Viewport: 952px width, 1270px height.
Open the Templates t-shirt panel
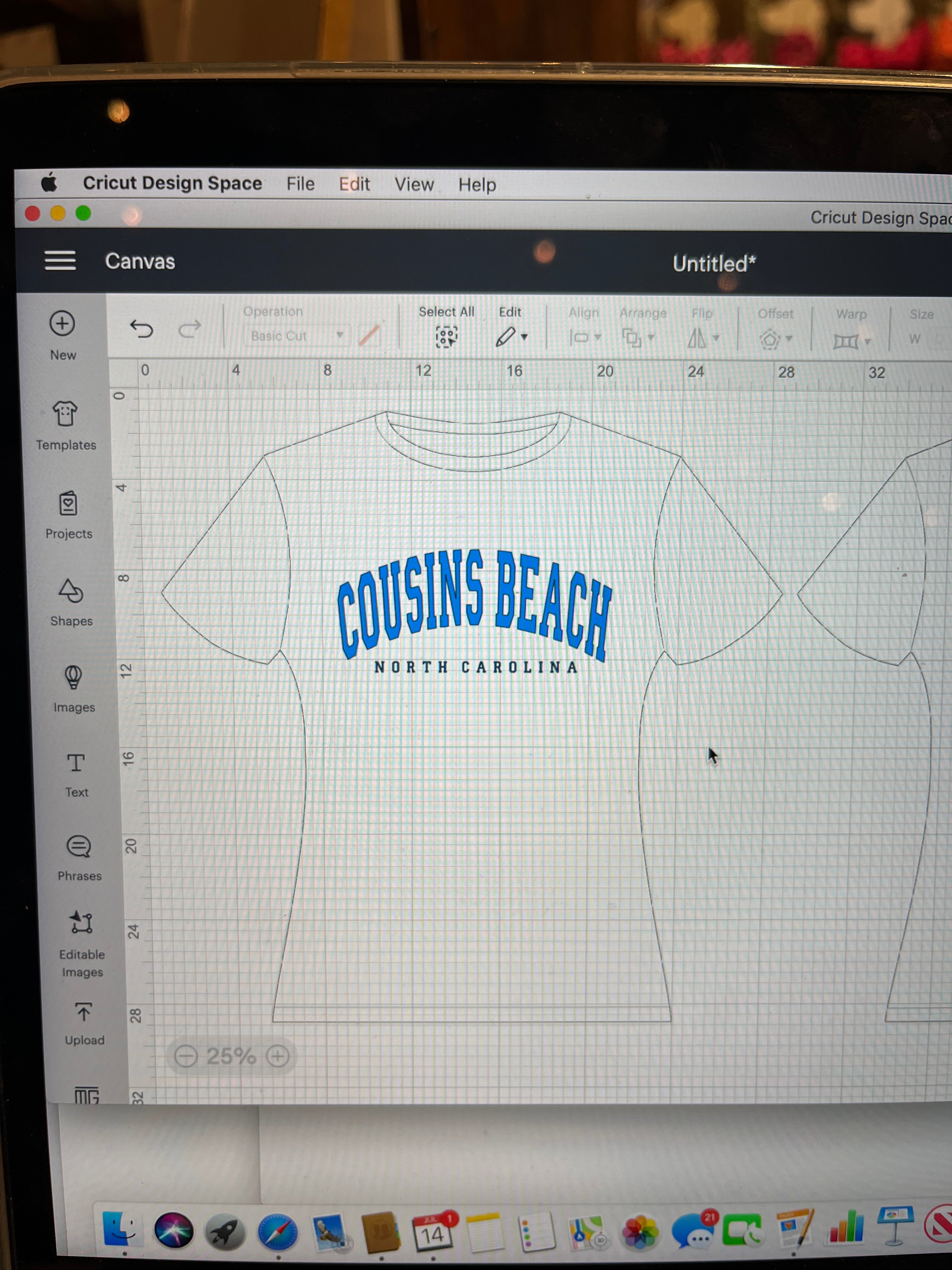pyautogui.click(x=65, y=414)
